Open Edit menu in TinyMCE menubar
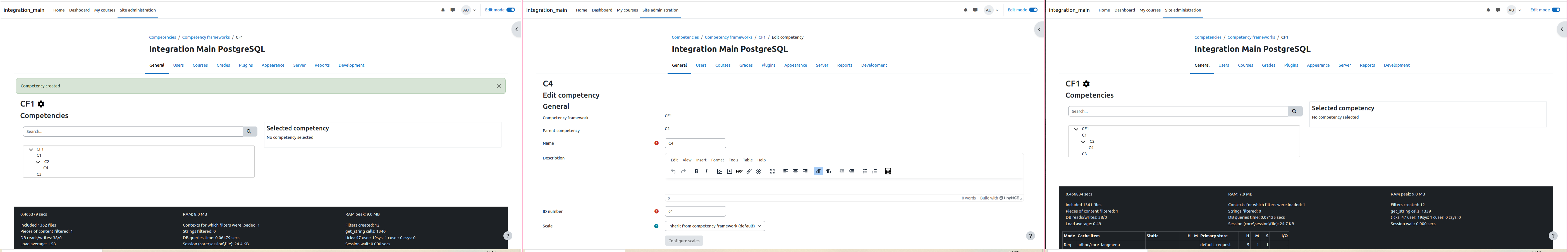 click(x=675, y=160)
